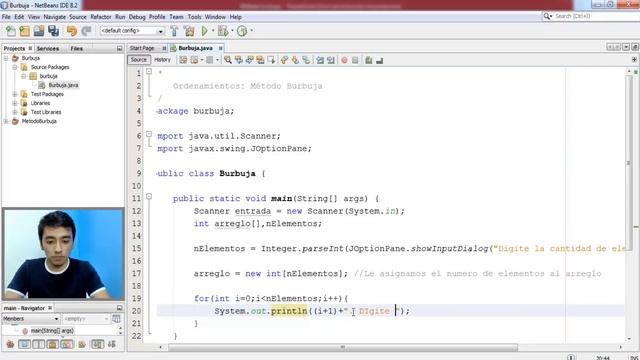Open the Refactor menu

pos(101,17)
